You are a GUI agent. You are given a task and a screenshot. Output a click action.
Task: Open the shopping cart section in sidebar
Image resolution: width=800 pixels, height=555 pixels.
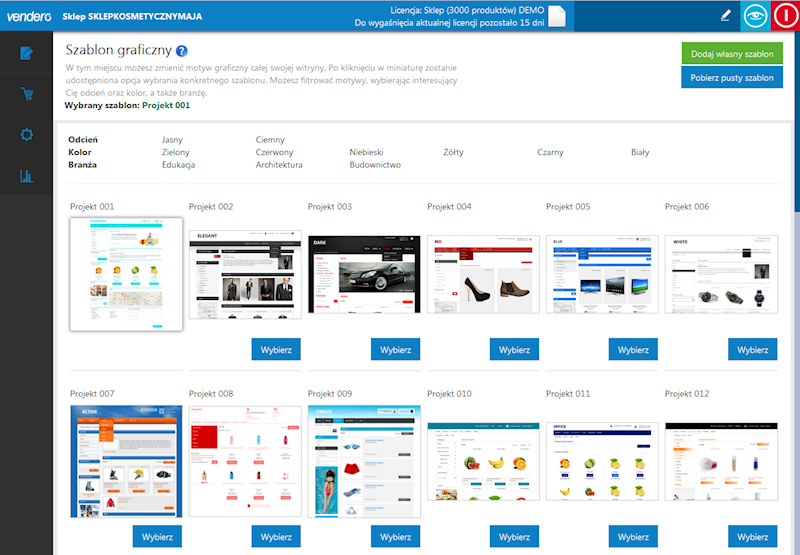(27, 94)
